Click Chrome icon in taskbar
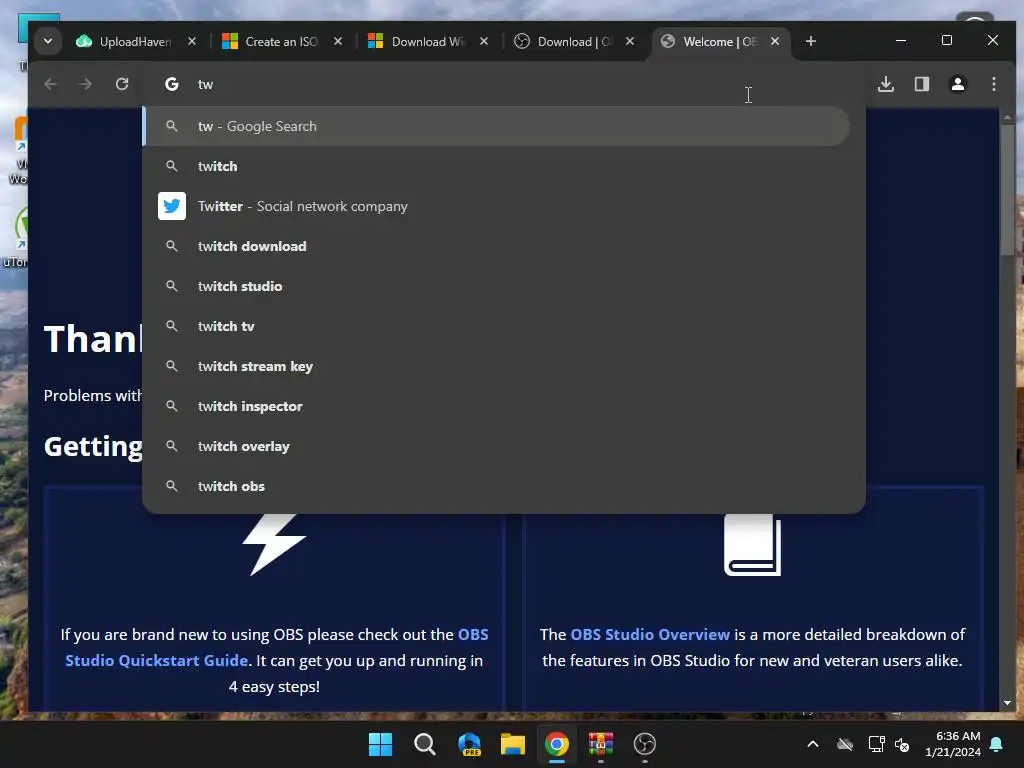Screen dimensions: 1024x768 point(556,744)
